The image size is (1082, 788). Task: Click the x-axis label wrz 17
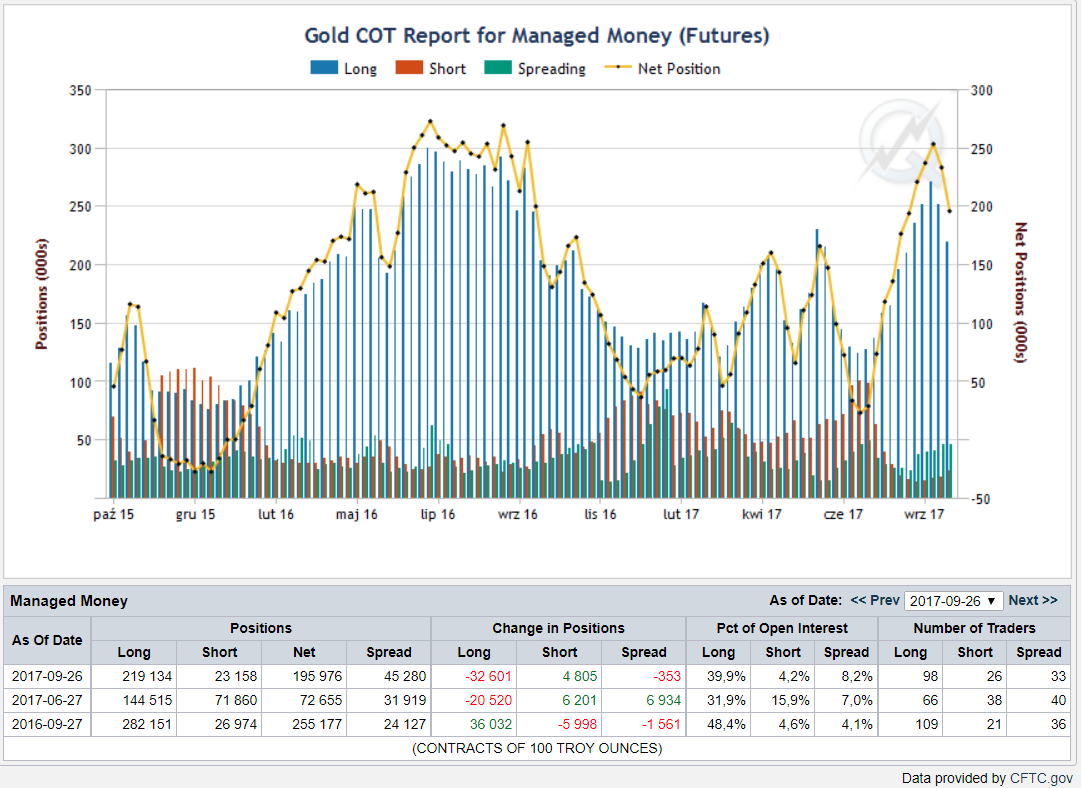click(924, 515)
